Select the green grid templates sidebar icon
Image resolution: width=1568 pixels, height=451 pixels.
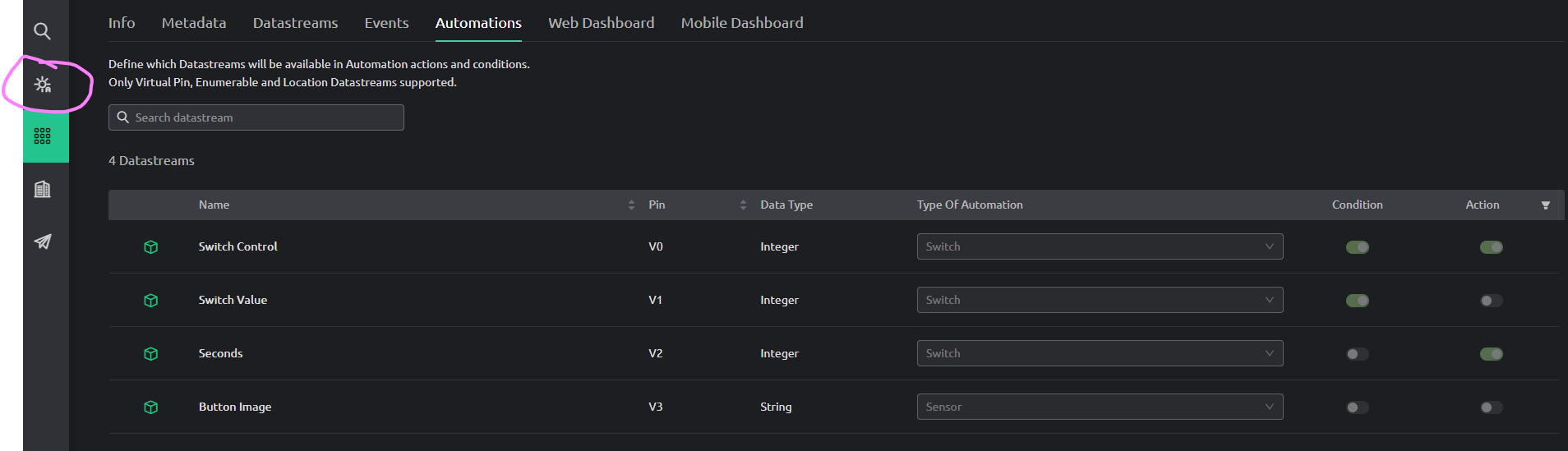tap(43, 136)
